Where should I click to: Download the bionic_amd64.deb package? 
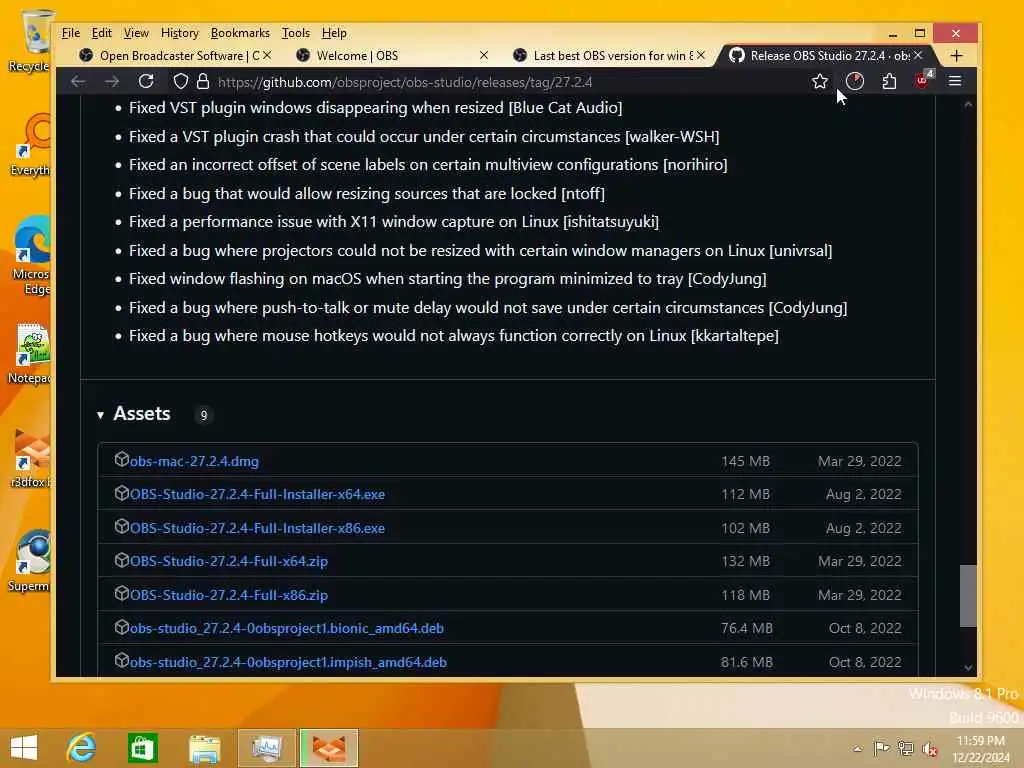[287, 628]
